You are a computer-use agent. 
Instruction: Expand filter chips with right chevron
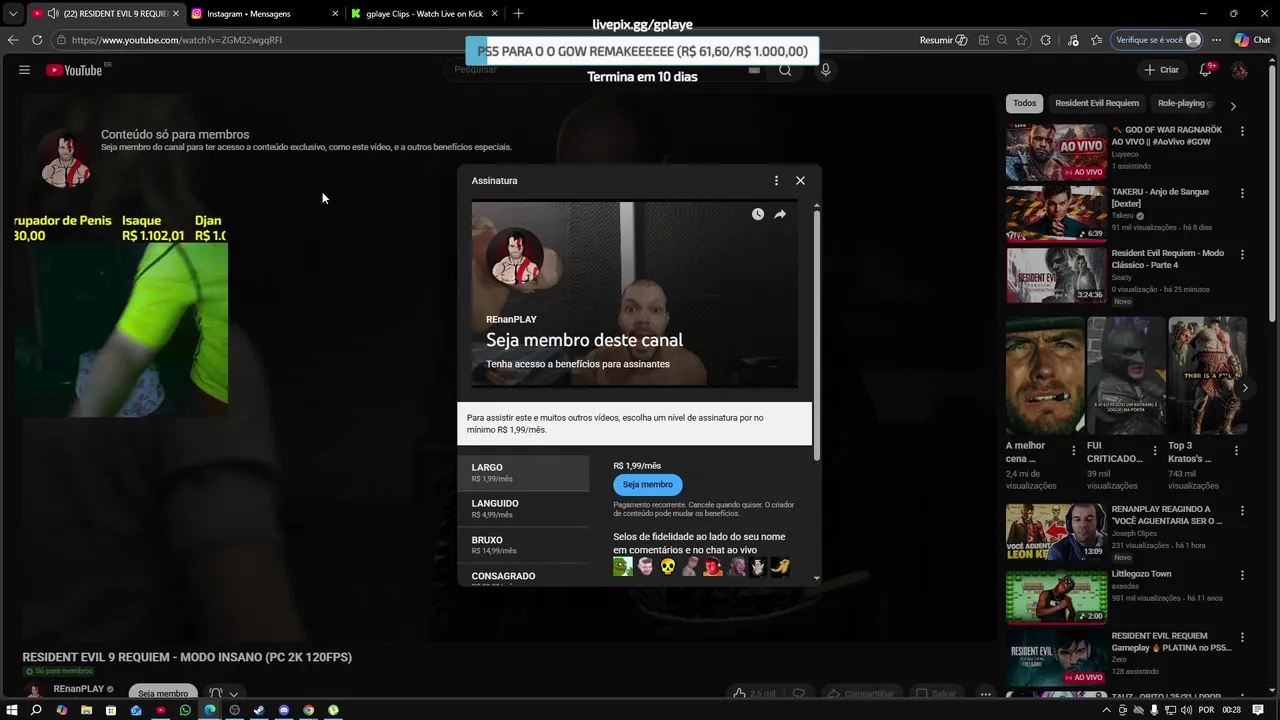click(1233, 104)
